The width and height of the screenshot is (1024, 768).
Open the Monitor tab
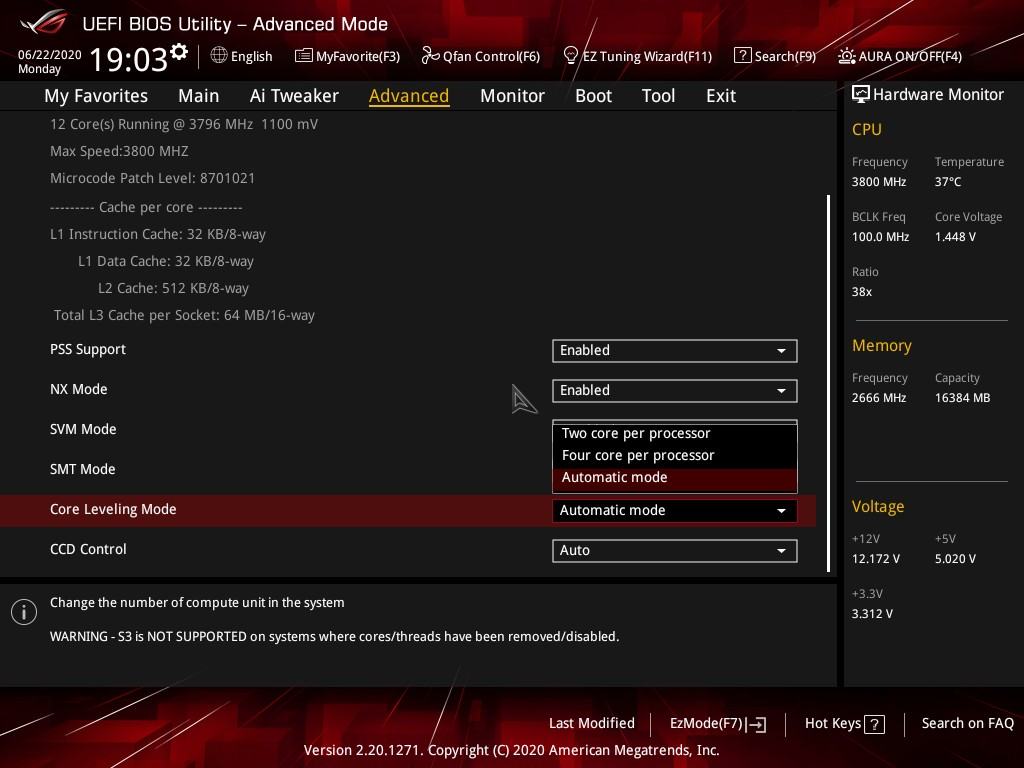tap(512, 96)
